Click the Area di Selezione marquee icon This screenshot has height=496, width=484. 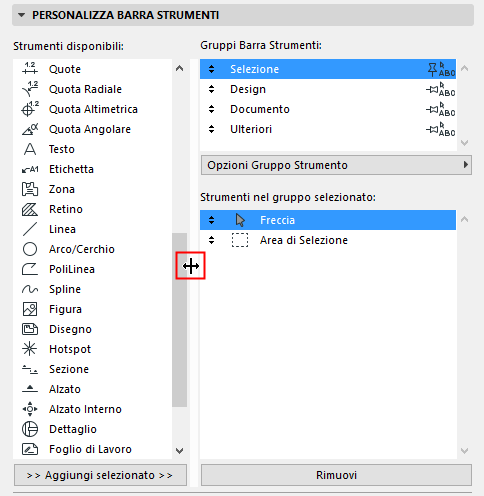240,240
